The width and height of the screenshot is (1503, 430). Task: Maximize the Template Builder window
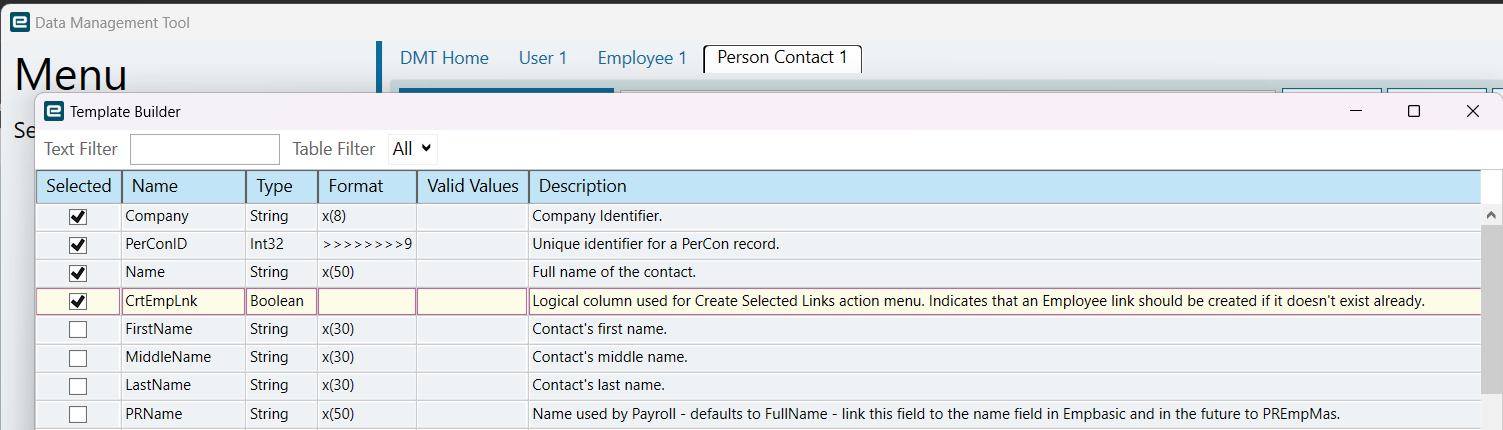(1414, 112)
